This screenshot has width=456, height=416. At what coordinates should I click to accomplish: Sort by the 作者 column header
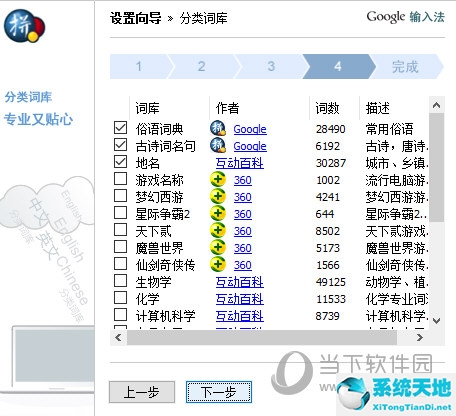pos(259,108)
